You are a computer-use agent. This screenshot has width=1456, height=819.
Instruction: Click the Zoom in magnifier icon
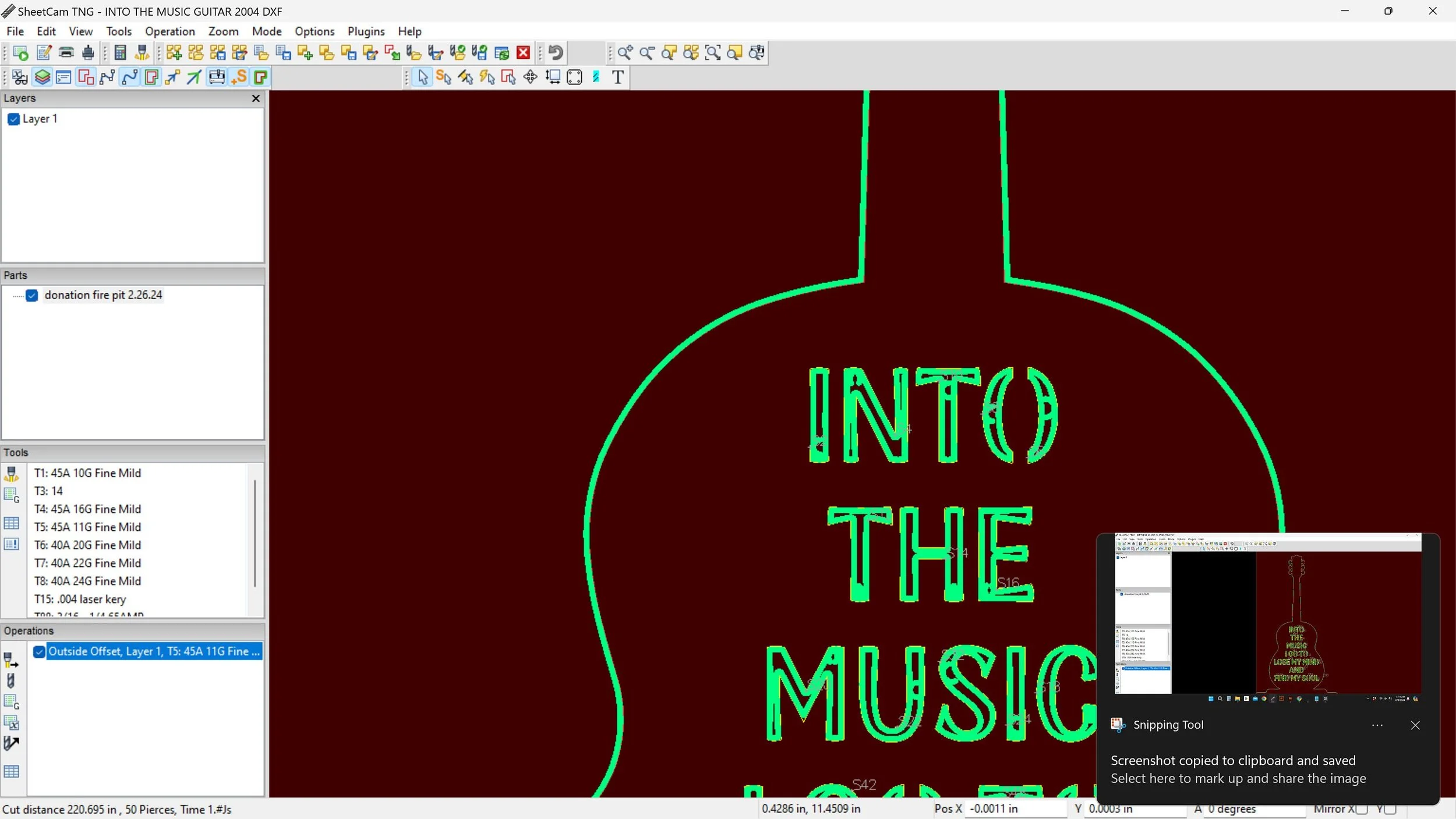tap(625, 53)
